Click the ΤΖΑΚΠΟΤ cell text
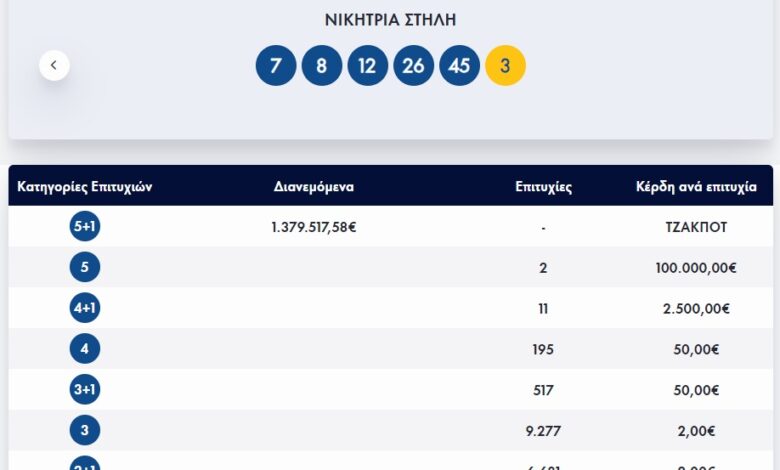The width and height of the screenshot is (780, 470). tap(696, 227)
